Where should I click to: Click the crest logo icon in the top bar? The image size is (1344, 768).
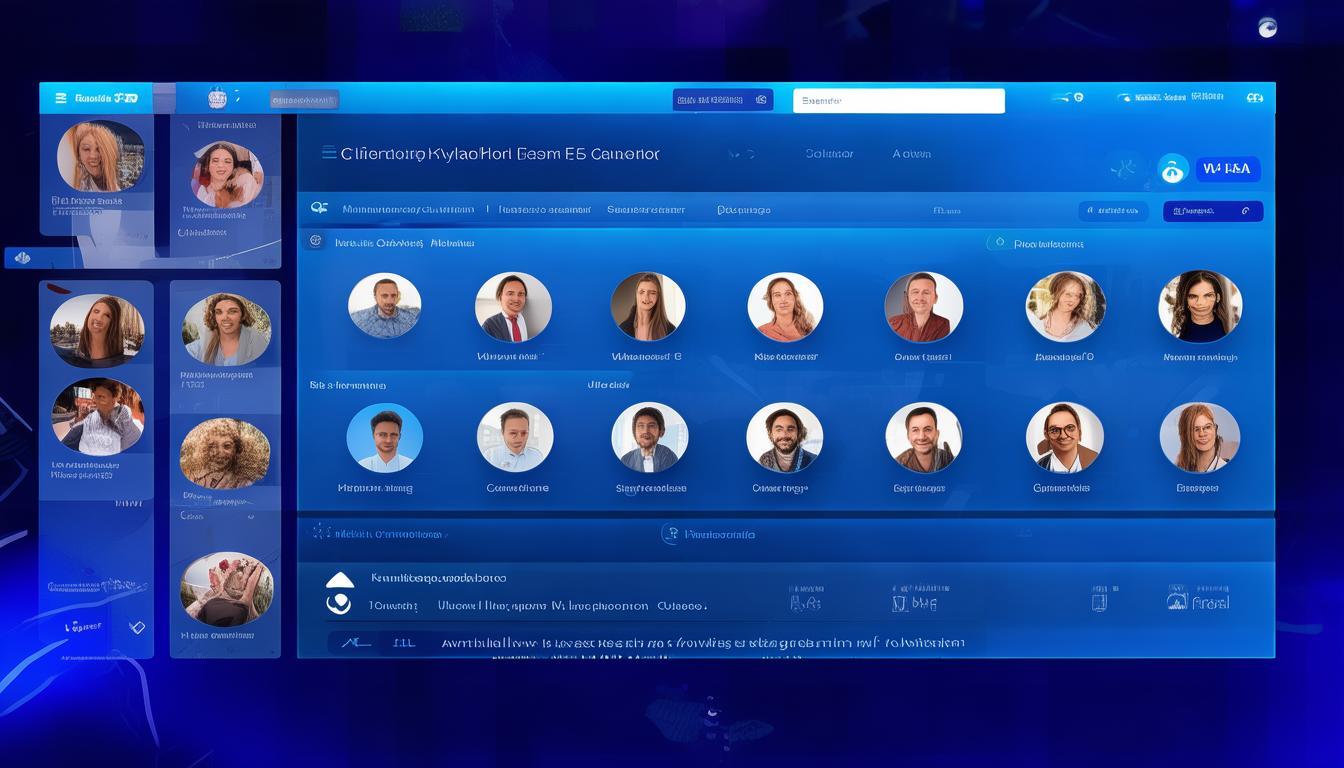217,98
